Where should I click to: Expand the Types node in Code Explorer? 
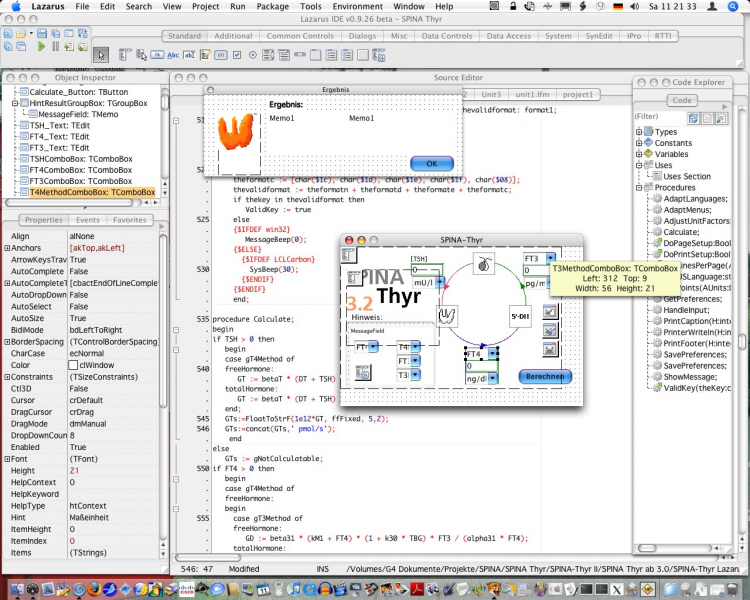point(638,131)
